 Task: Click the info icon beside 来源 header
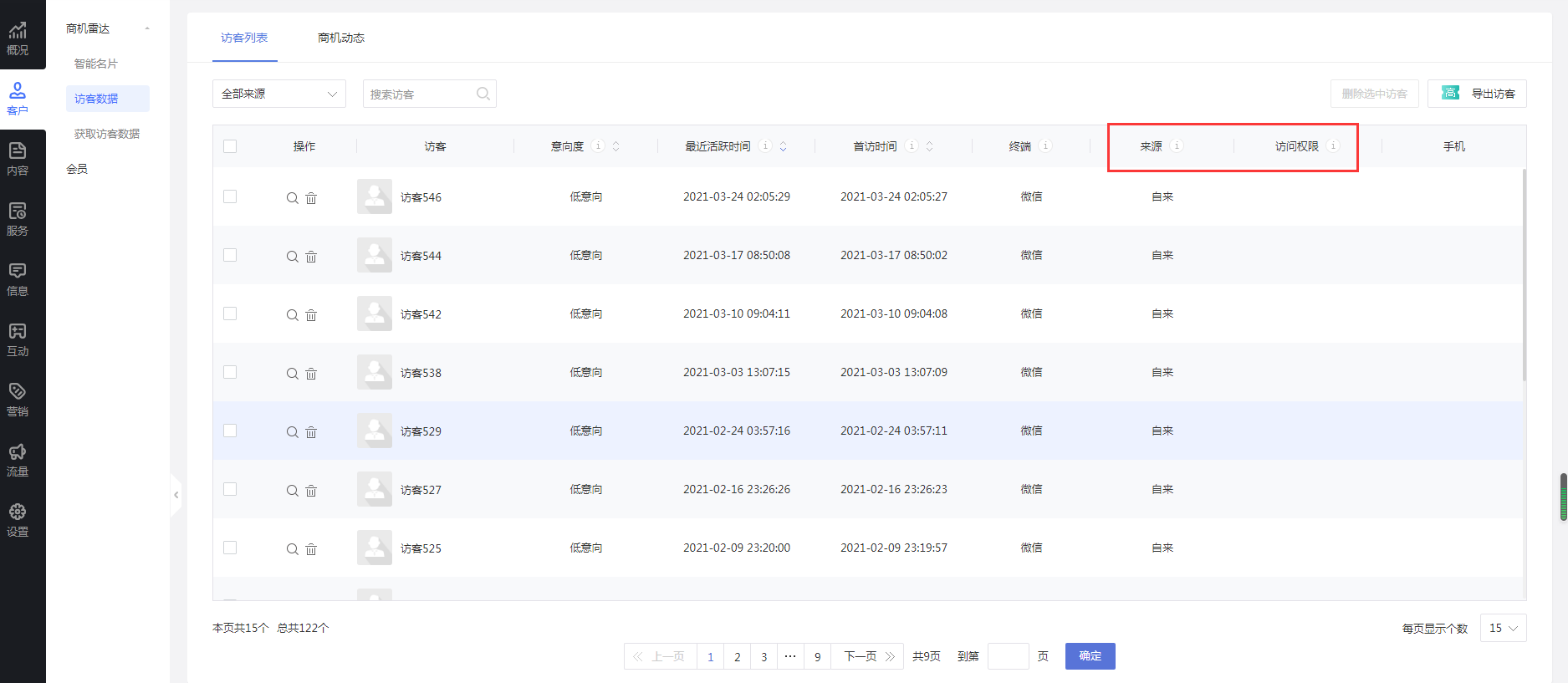pyautogui.click(x=1177, y=145)
